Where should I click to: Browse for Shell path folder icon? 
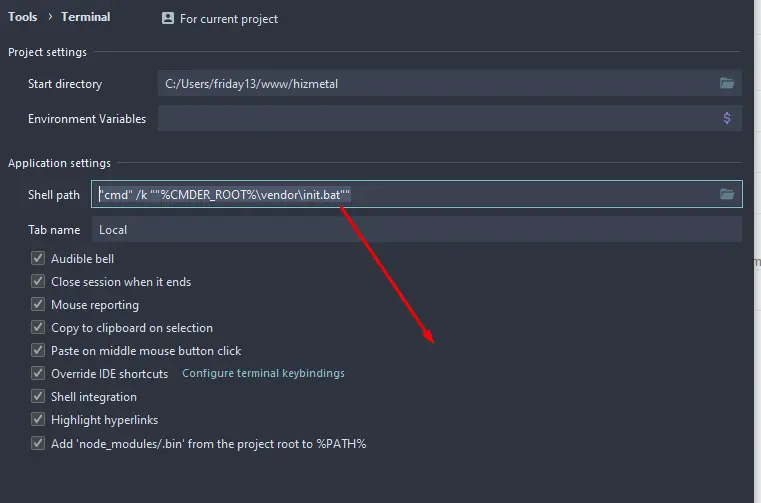[727, 194]
